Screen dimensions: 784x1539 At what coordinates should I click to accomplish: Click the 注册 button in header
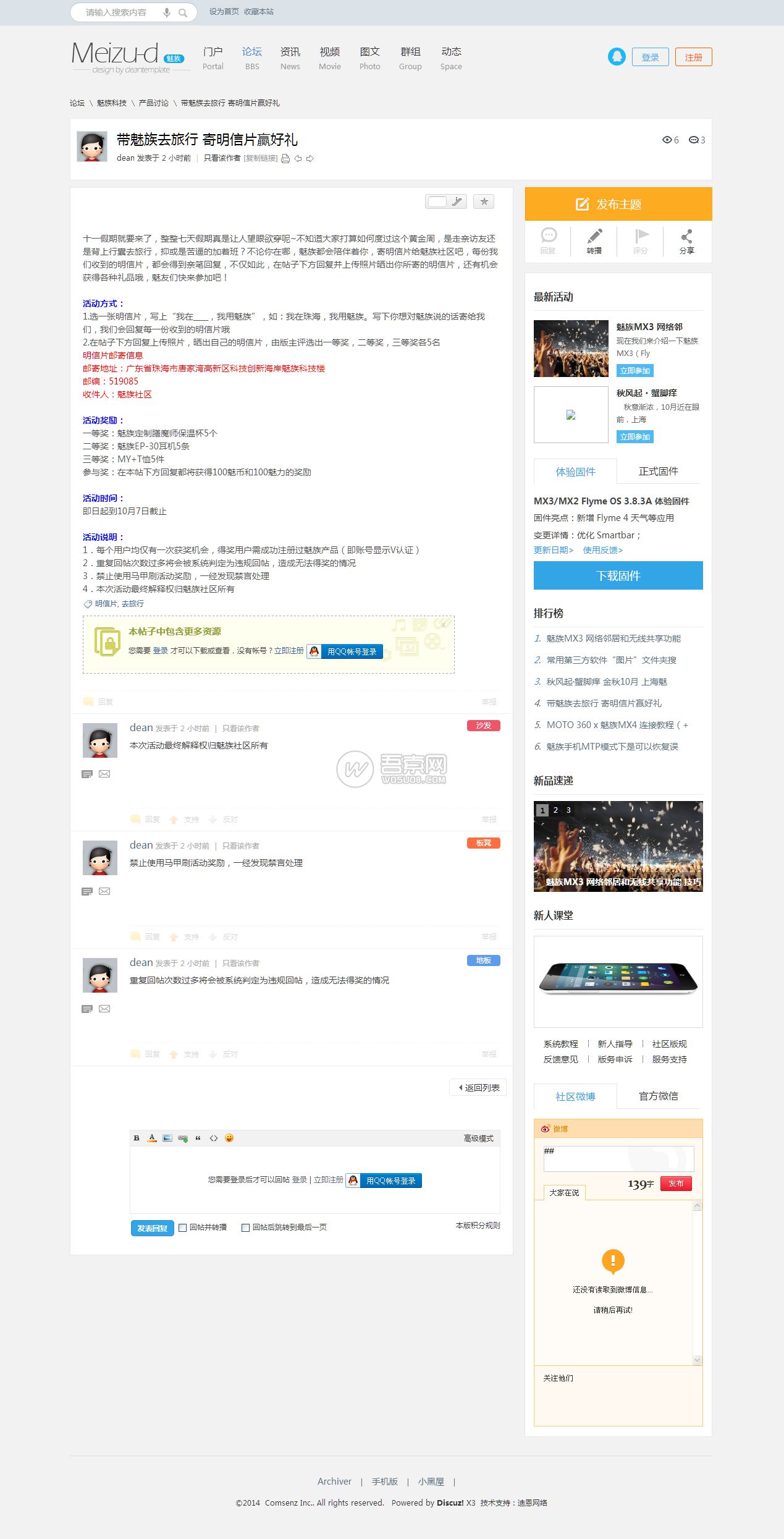693,57
